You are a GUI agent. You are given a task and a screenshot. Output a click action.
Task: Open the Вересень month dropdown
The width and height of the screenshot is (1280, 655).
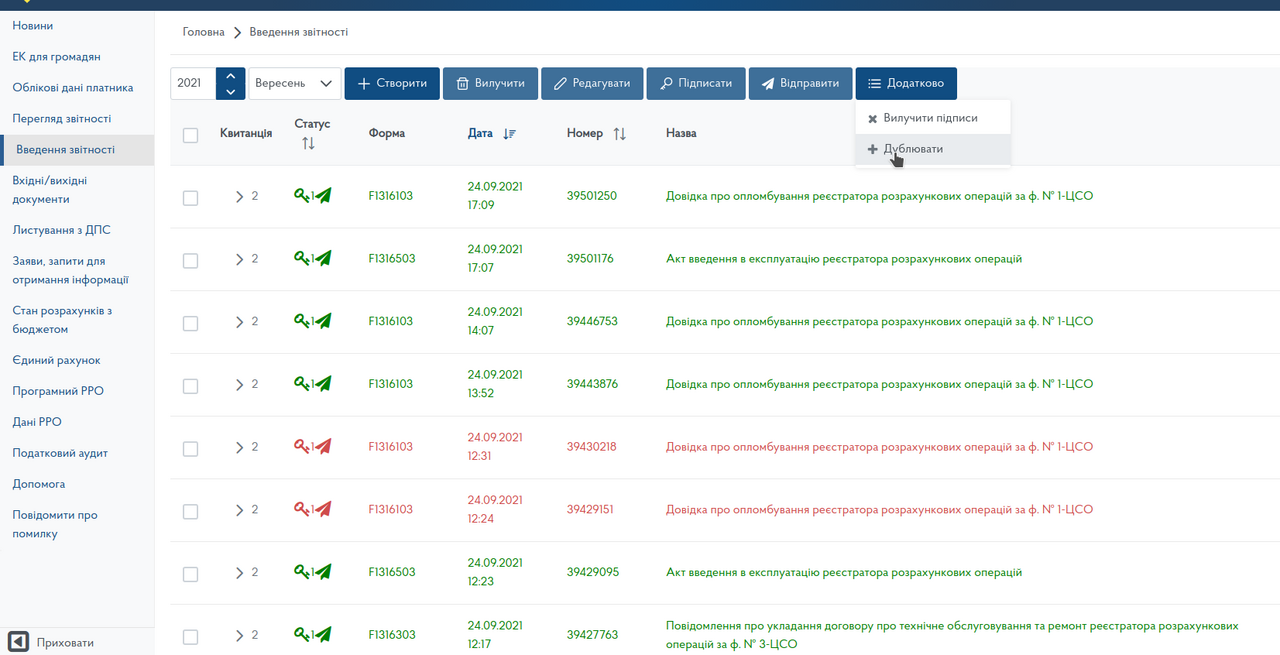294,84
